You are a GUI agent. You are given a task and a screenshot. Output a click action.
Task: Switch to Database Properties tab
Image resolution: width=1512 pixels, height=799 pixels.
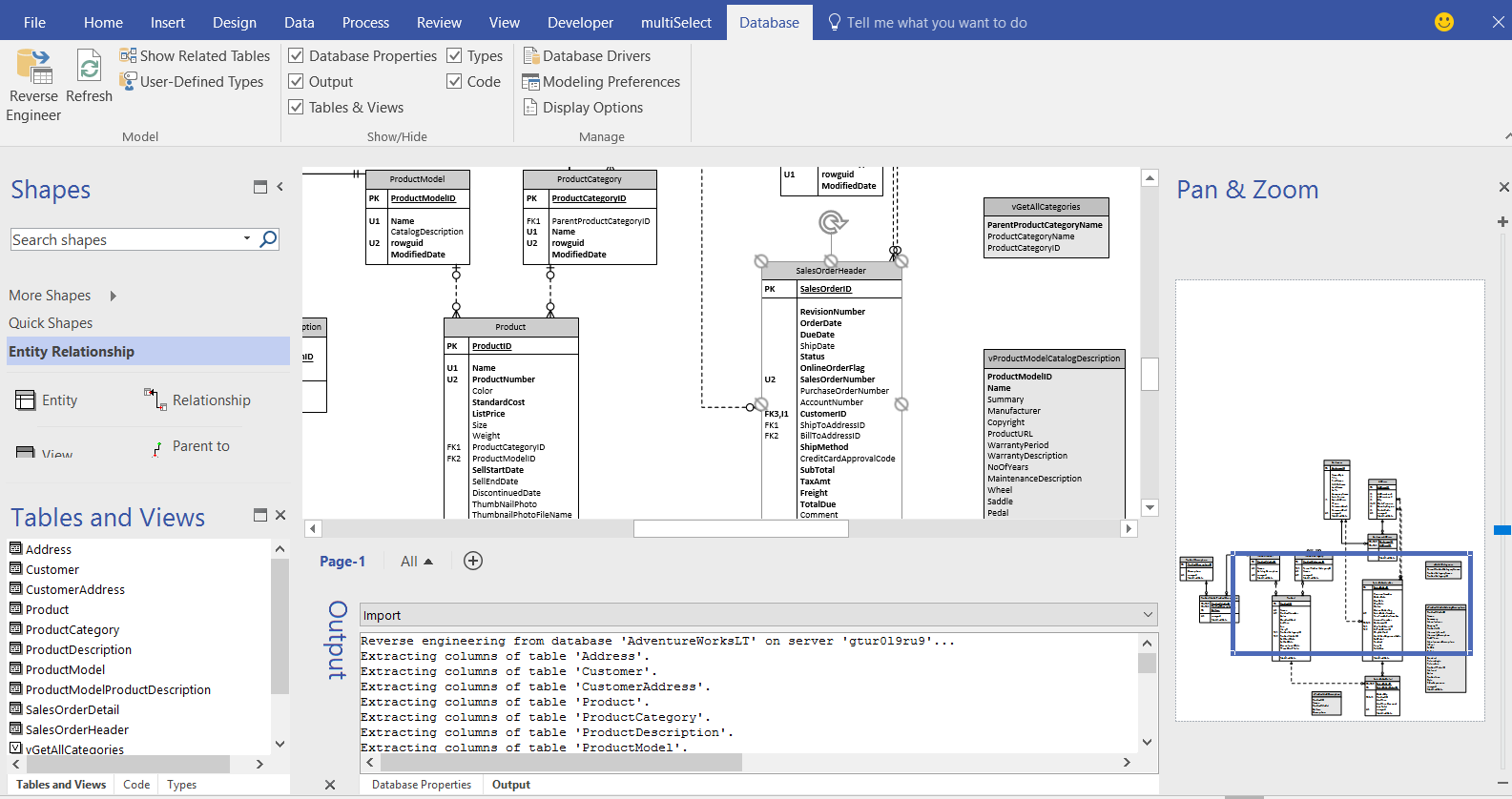[422, 785]
